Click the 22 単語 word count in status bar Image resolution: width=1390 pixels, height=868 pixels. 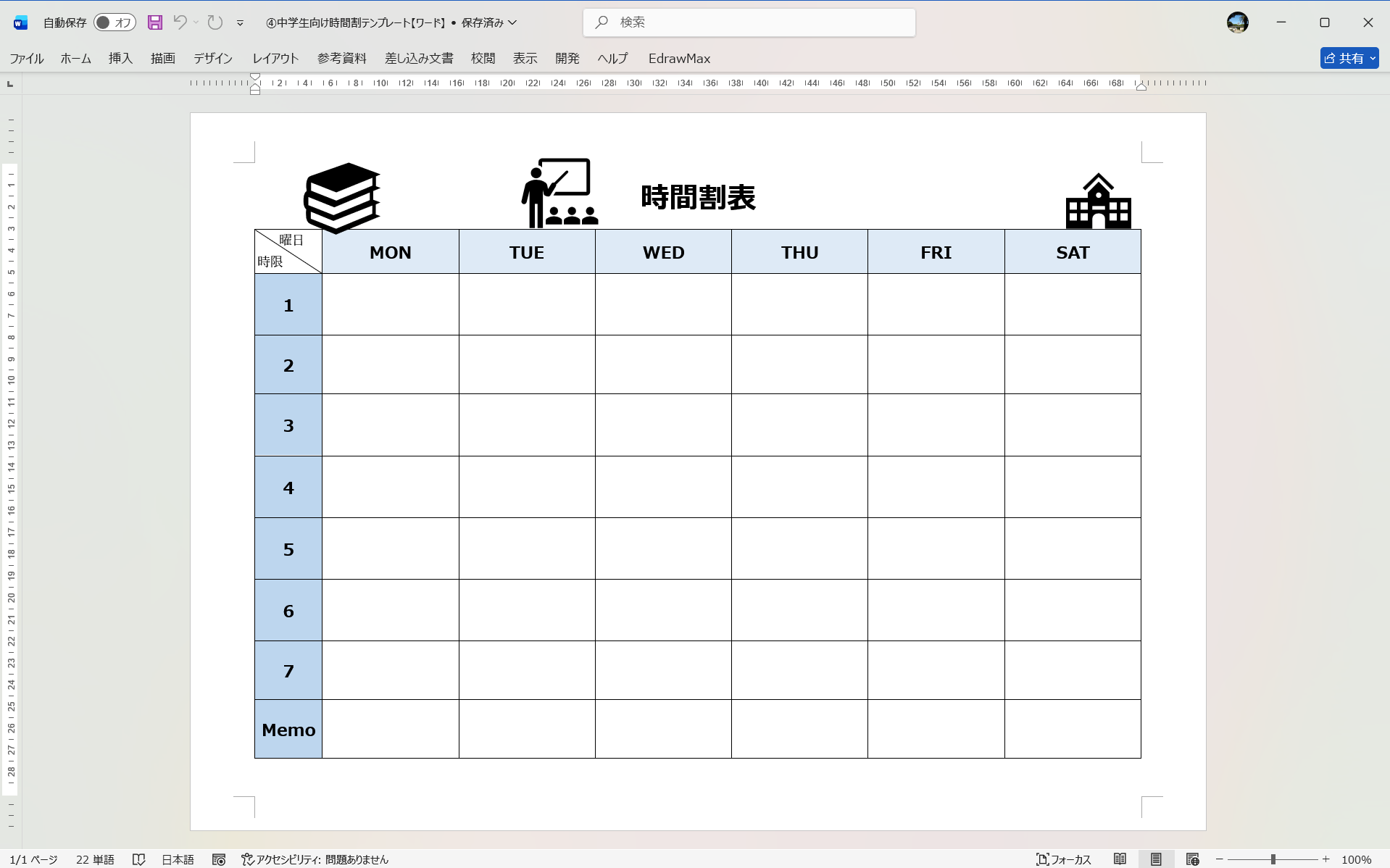click(x=93, y=859)
